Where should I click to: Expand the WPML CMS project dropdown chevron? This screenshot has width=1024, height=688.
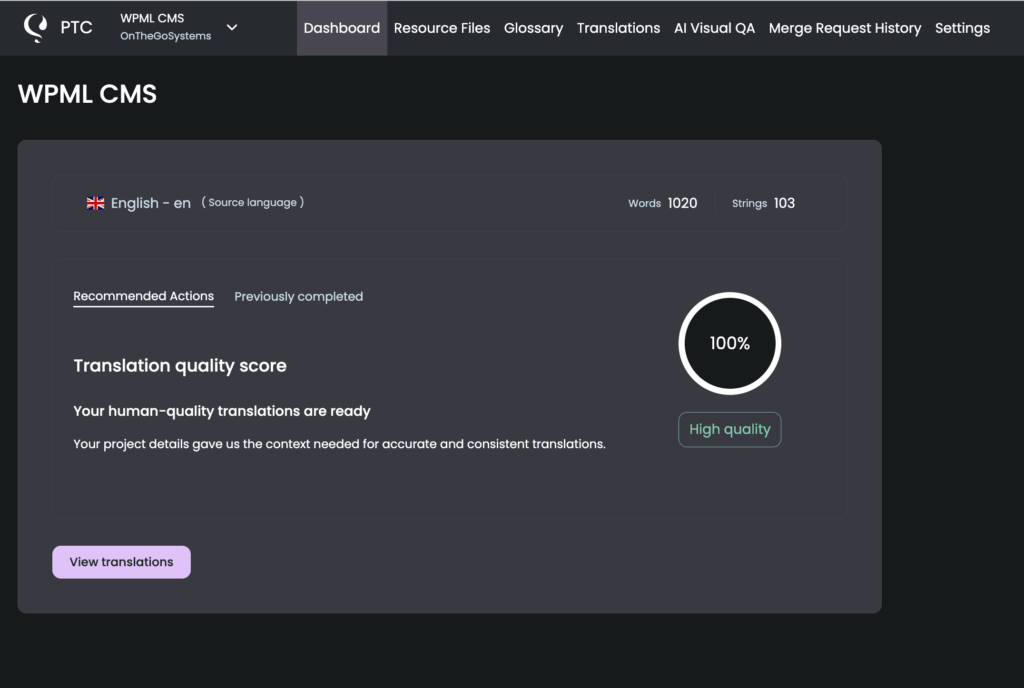point(232,27)
